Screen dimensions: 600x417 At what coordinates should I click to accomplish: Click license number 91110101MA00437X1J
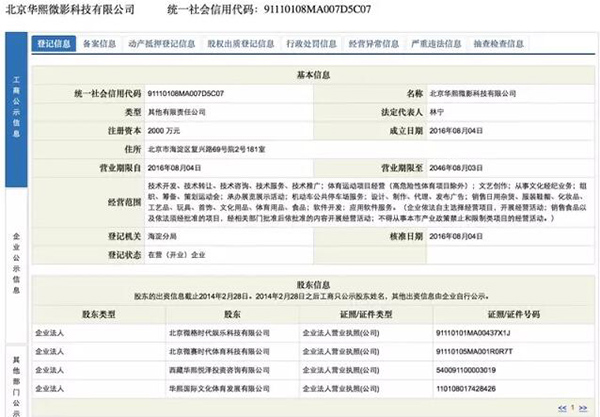click(x=473, y=333)
